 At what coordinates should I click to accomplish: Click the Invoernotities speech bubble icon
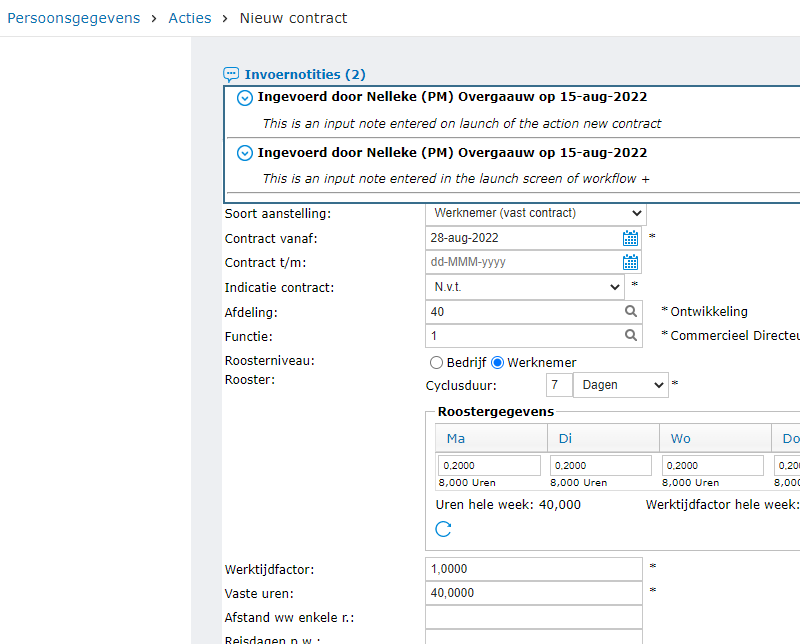pos(231,74)
